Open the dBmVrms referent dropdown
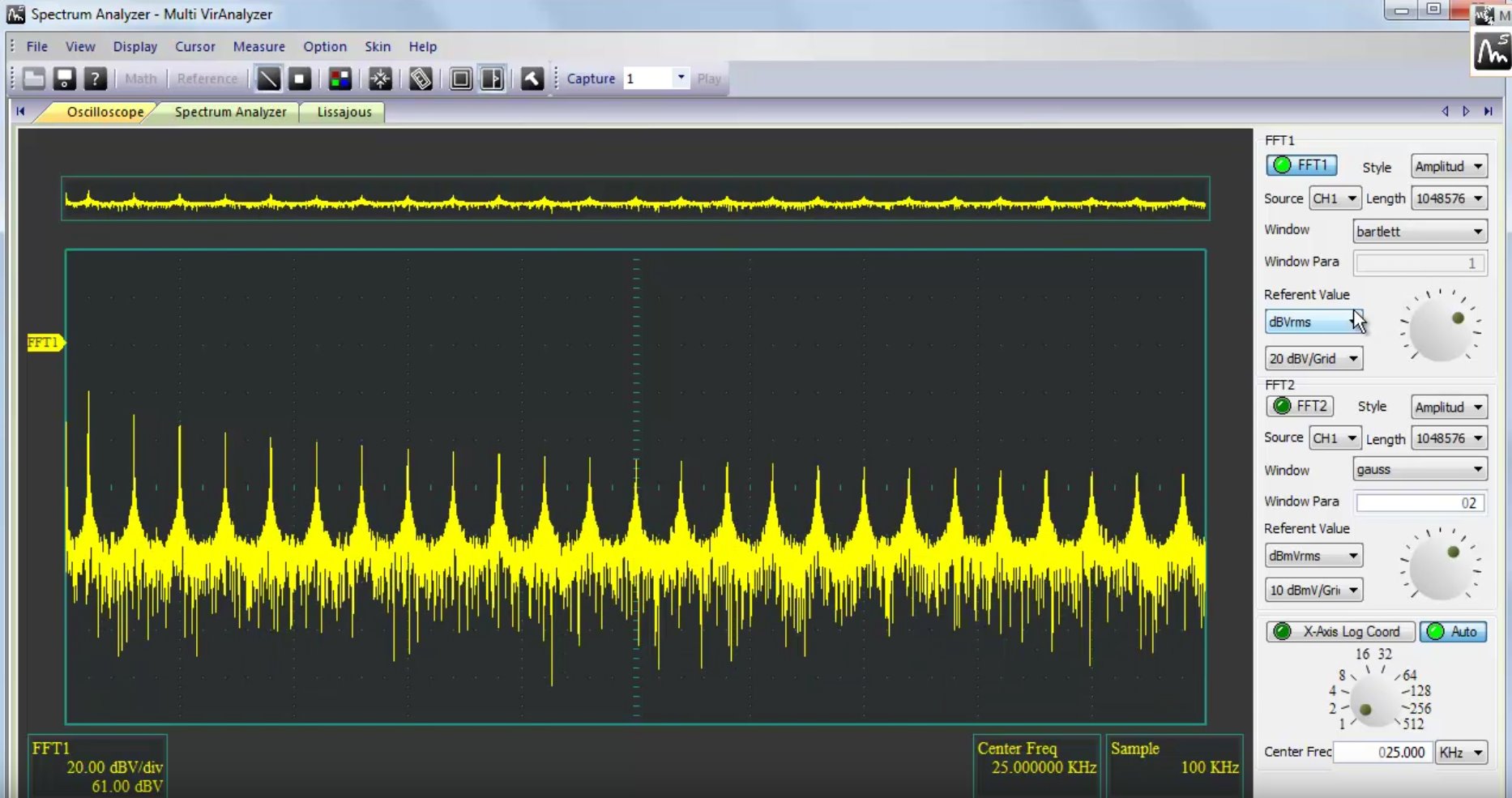The image size is (1512, 798). 1313,556
